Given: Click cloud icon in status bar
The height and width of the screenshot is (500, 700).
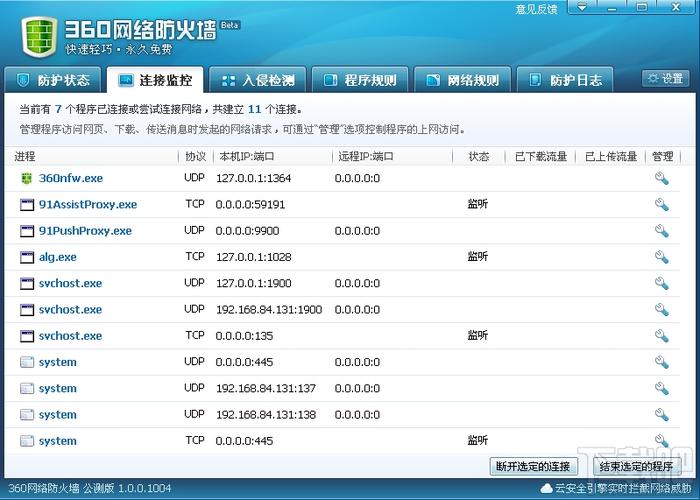Looking at the screenshot, I should [546, 488].
